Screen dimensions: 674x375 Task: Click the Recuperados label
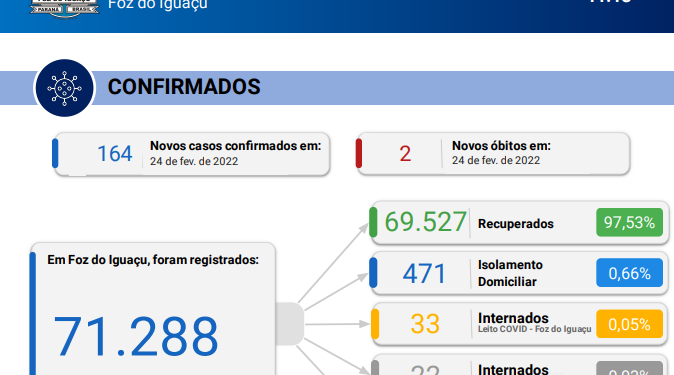point(516,224)
